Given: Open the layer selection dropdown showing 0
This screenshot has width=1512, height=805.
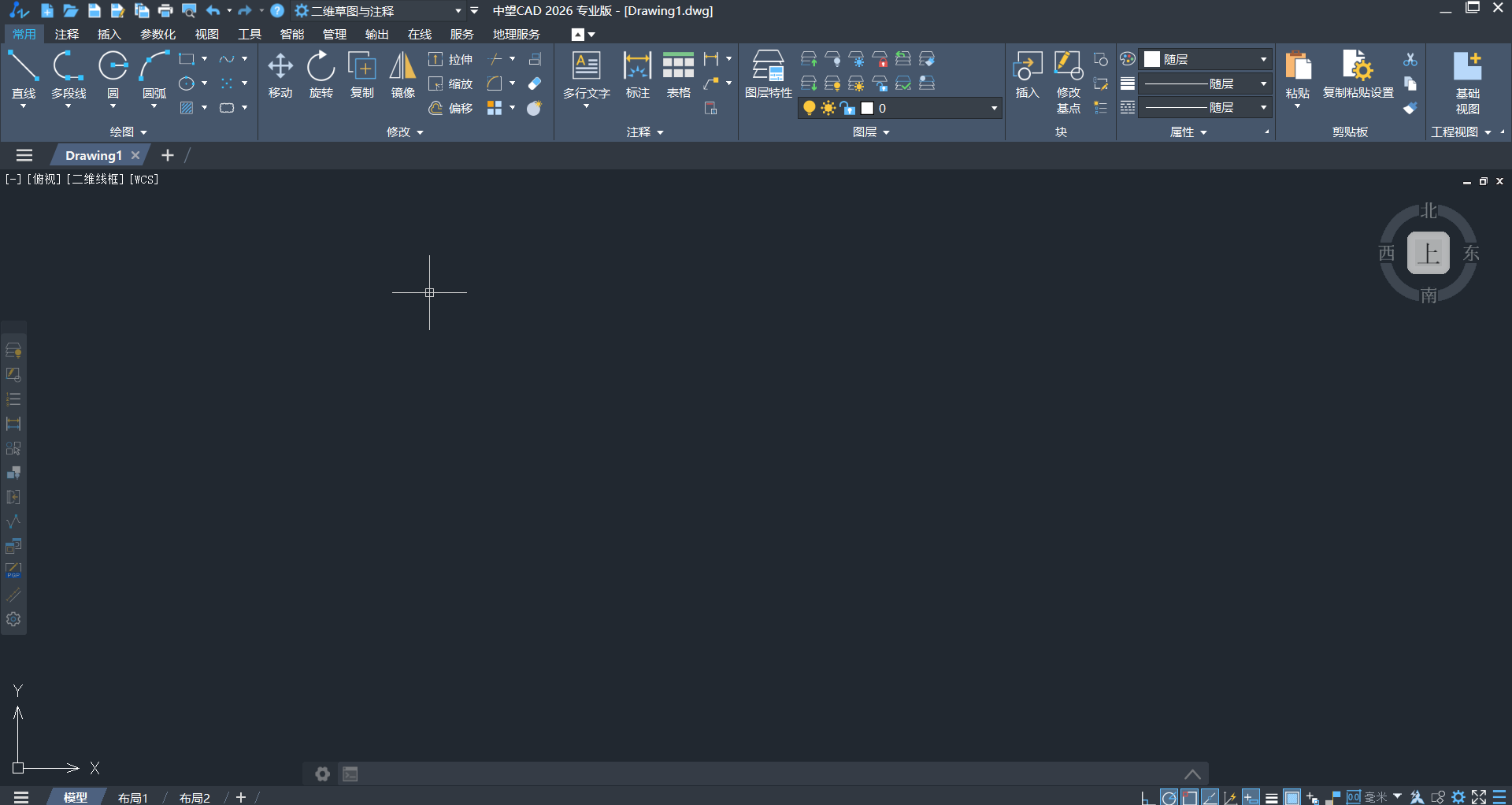Looking at the screenshot, I should [994, 108].
